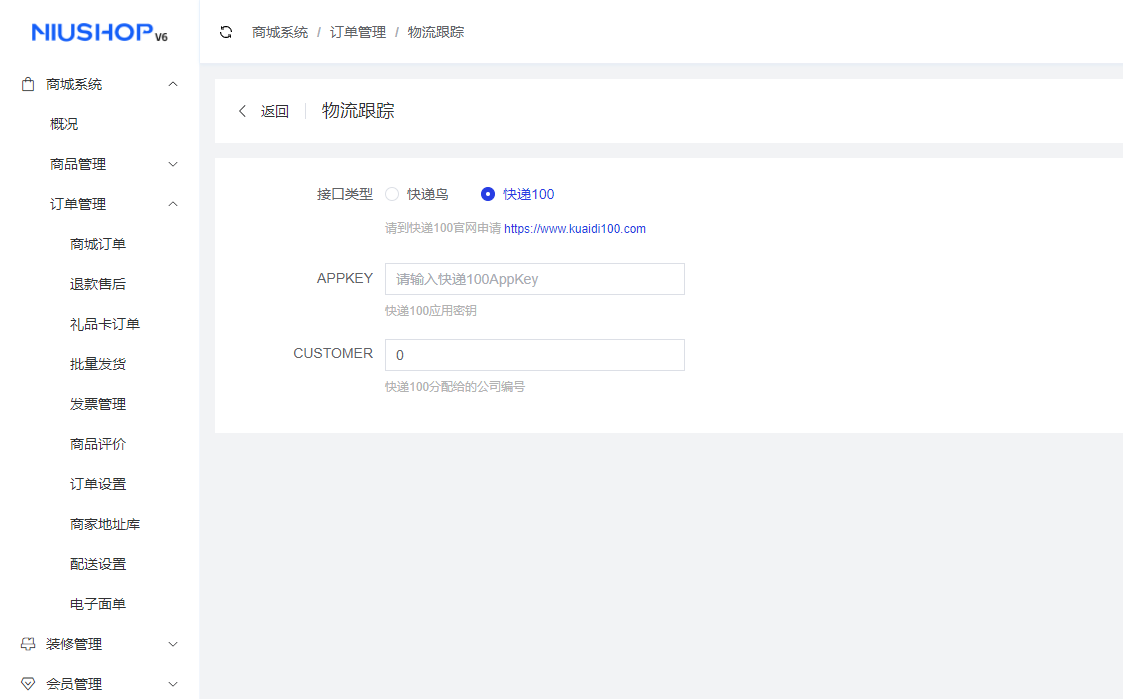The image size is (1123, 699).
Task: Click the 会员管理 member icon in sidebar
Action: coord(27,684)
